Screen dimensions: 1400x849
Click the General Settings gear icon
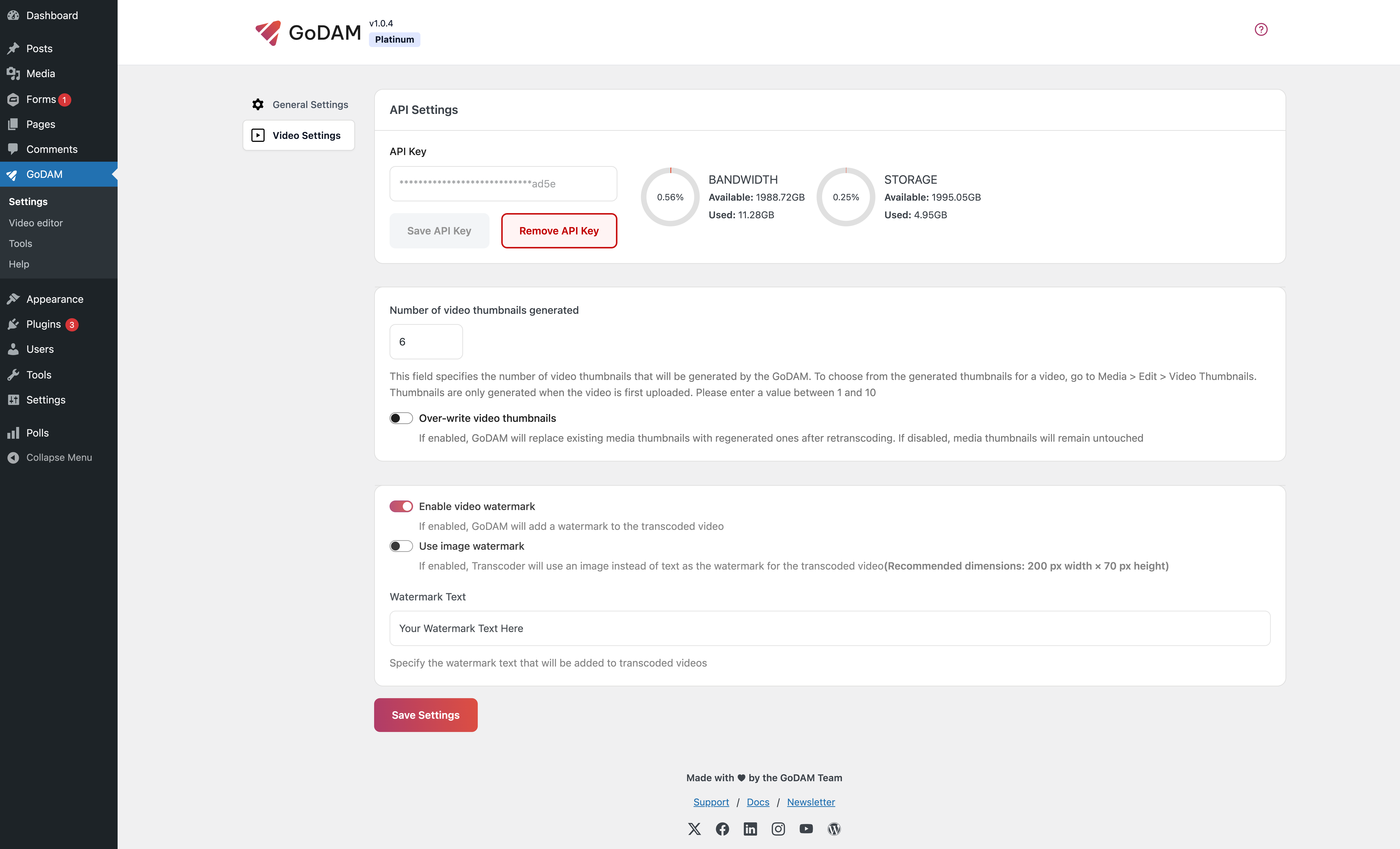[258, 105]
